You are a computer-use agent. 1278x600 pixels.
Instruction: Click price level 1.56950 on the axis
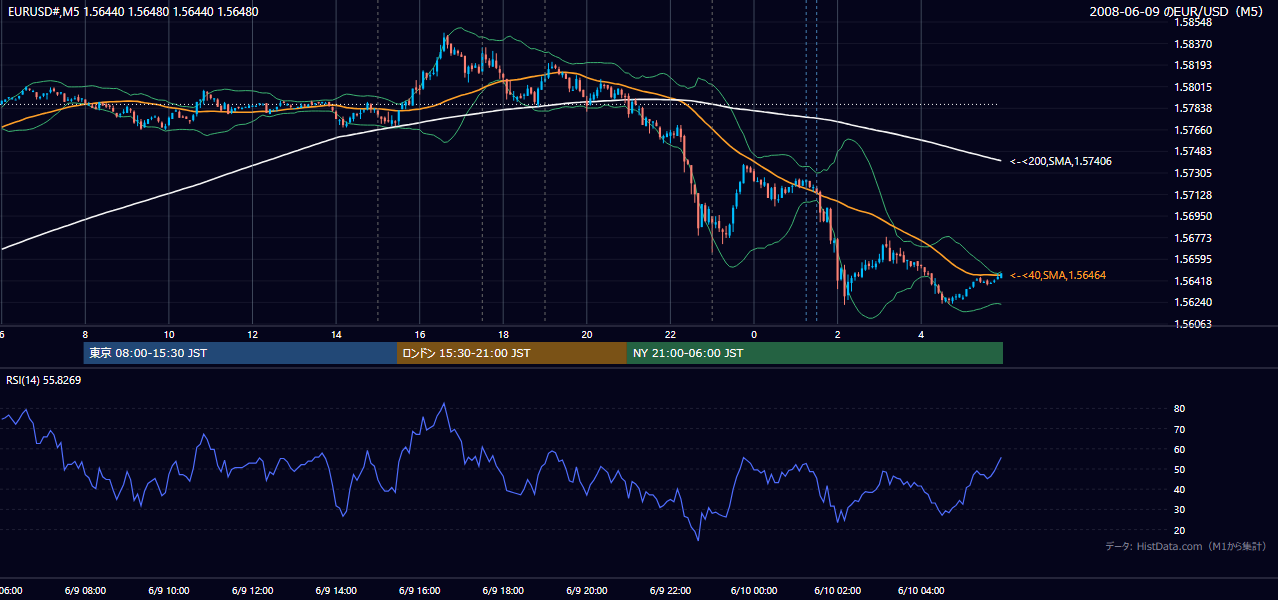[x=1194, y=216]
